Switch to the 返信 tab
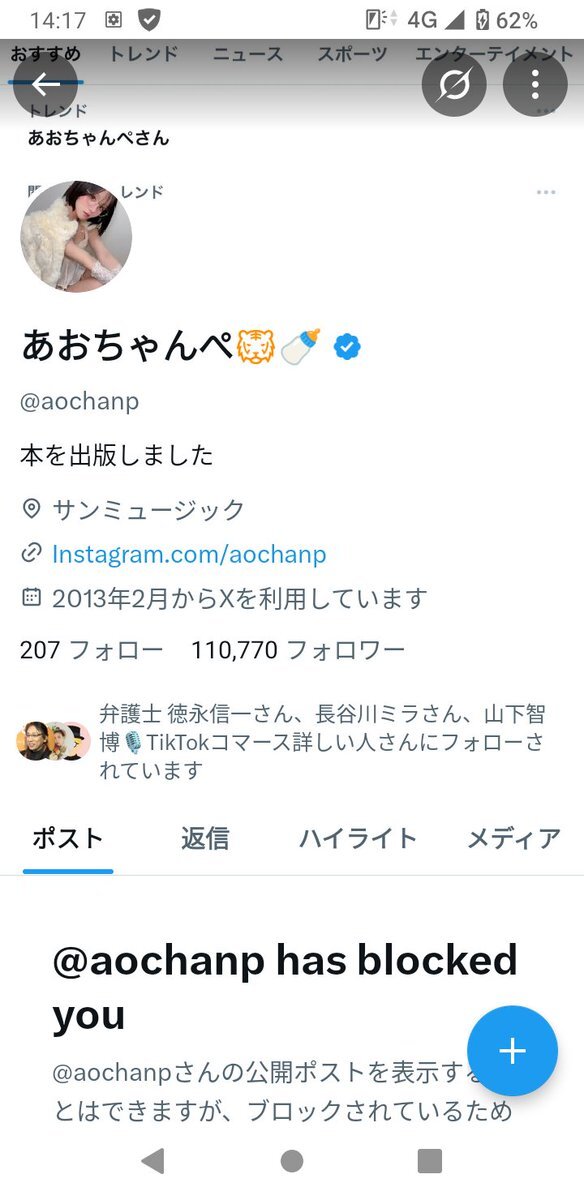 (x=205, y=838)
